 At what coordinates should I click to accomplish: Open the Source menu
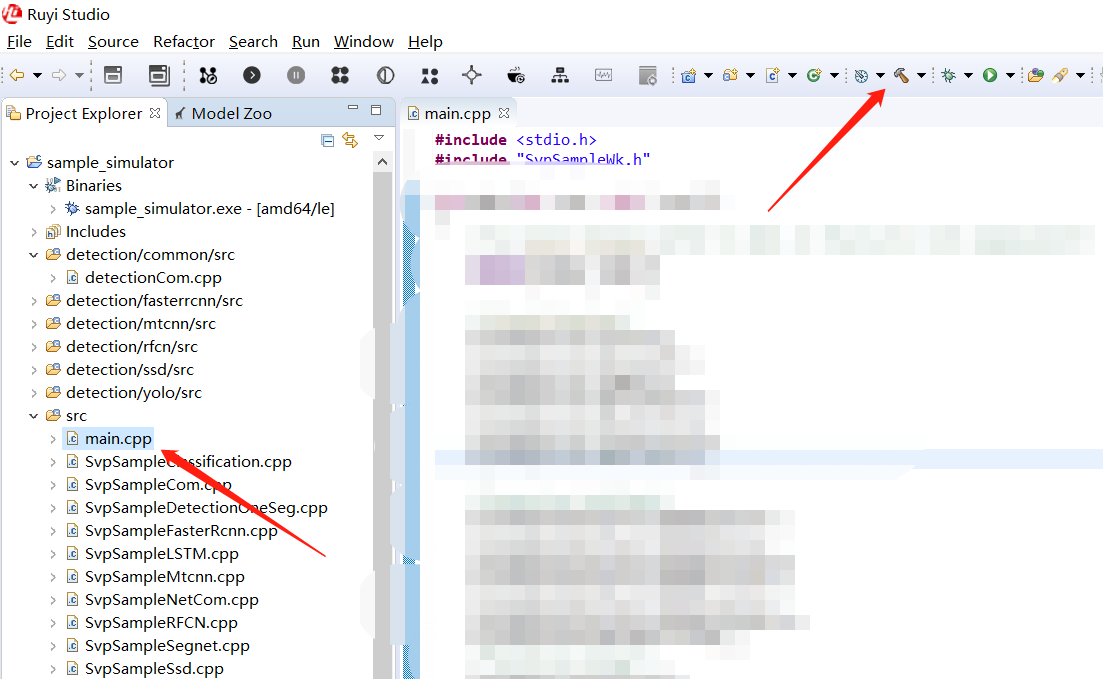[x=113, y=42]
